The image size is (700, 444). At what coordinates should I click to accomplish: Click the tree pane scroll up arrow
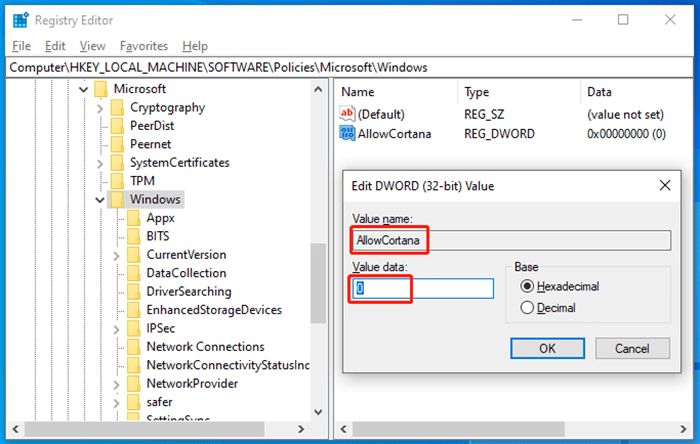(318, 89)
